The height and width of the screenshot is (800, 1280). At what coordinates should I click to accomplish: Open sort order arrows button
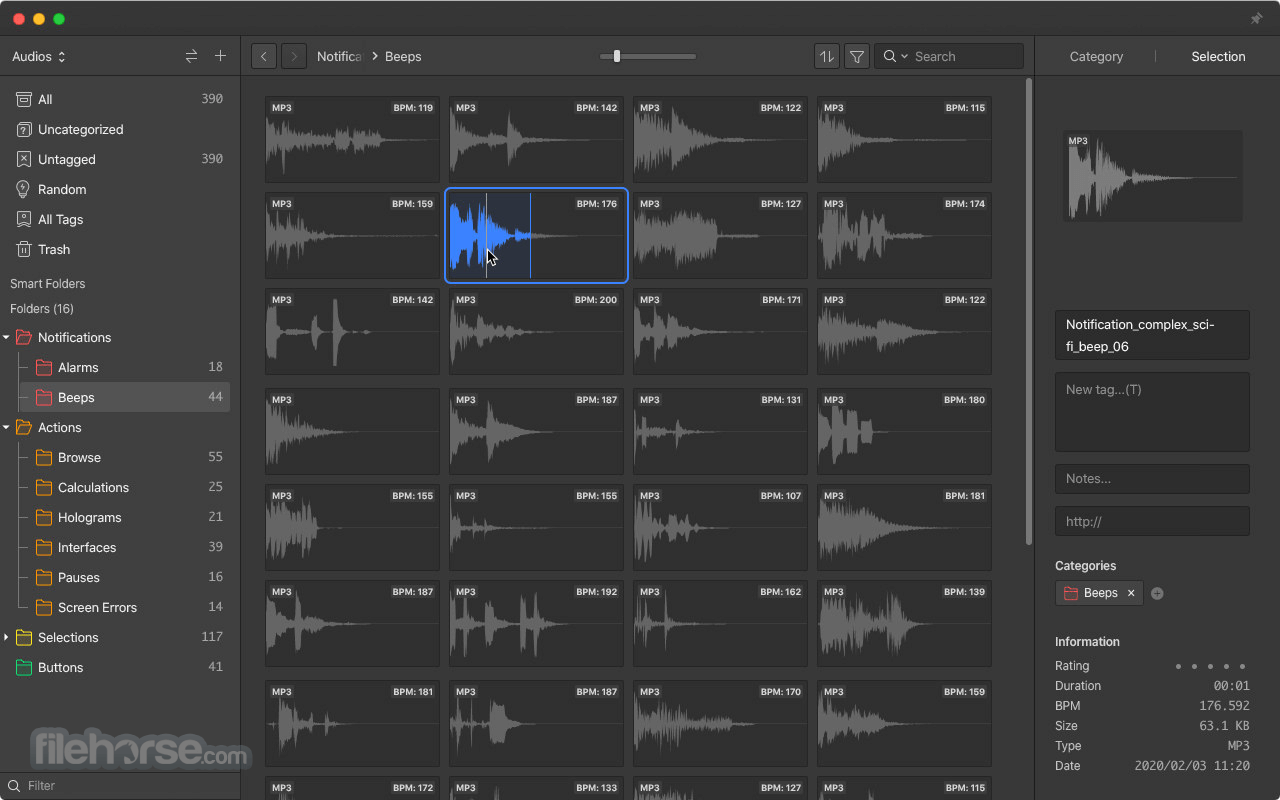click(x=827, y=57)
